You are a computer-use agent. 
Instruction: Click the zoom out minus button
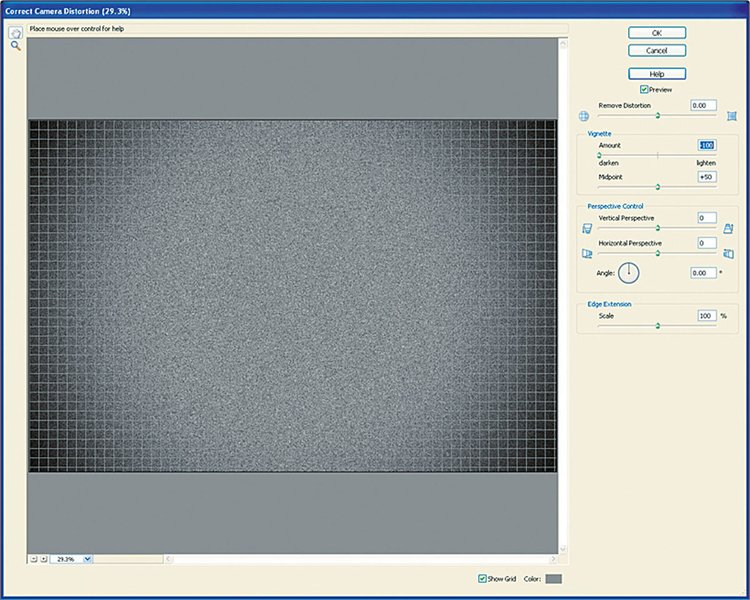click(33, 559)
